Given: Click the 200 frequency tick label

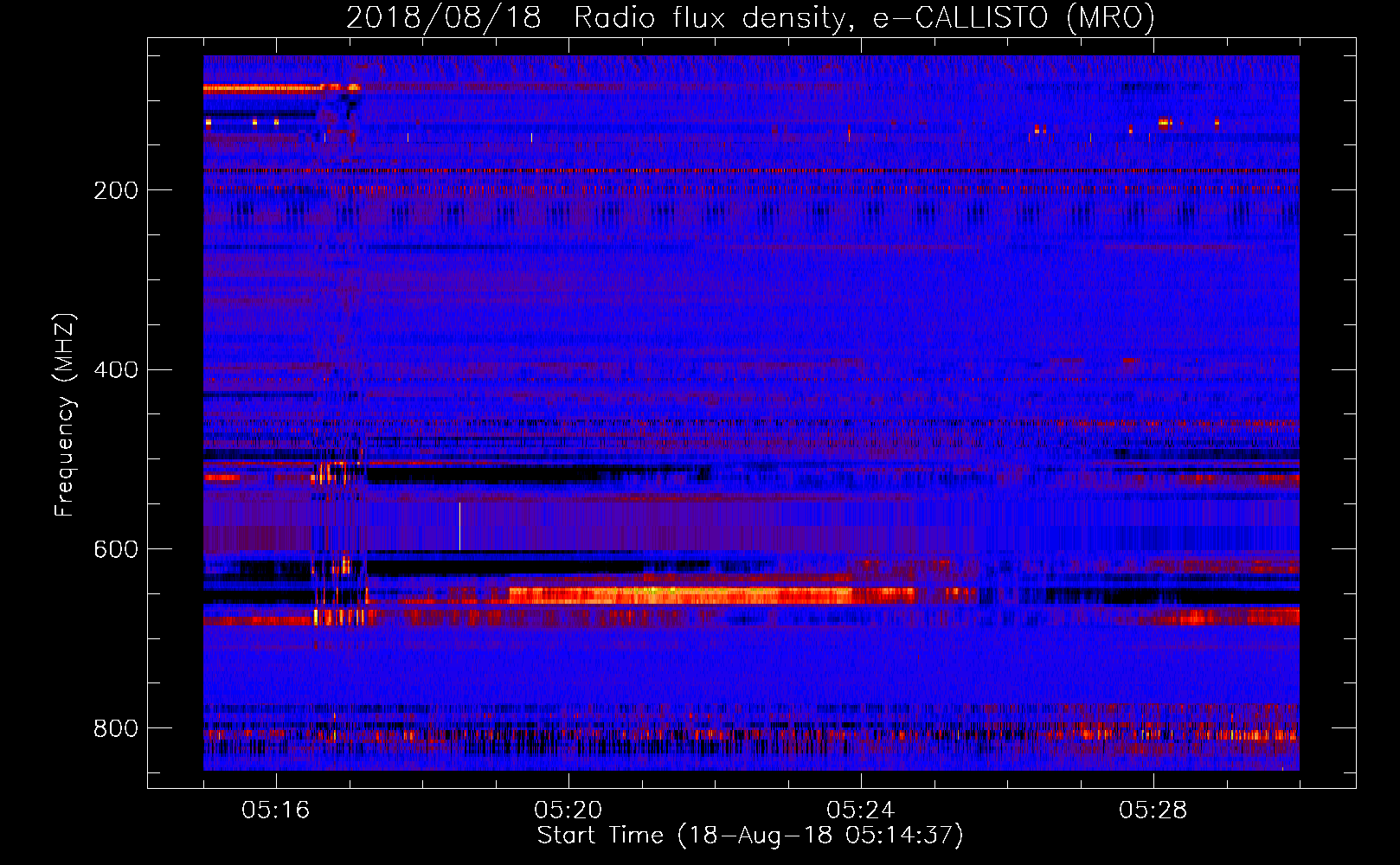Looking at the screenshot, I should tap(116, 190).
